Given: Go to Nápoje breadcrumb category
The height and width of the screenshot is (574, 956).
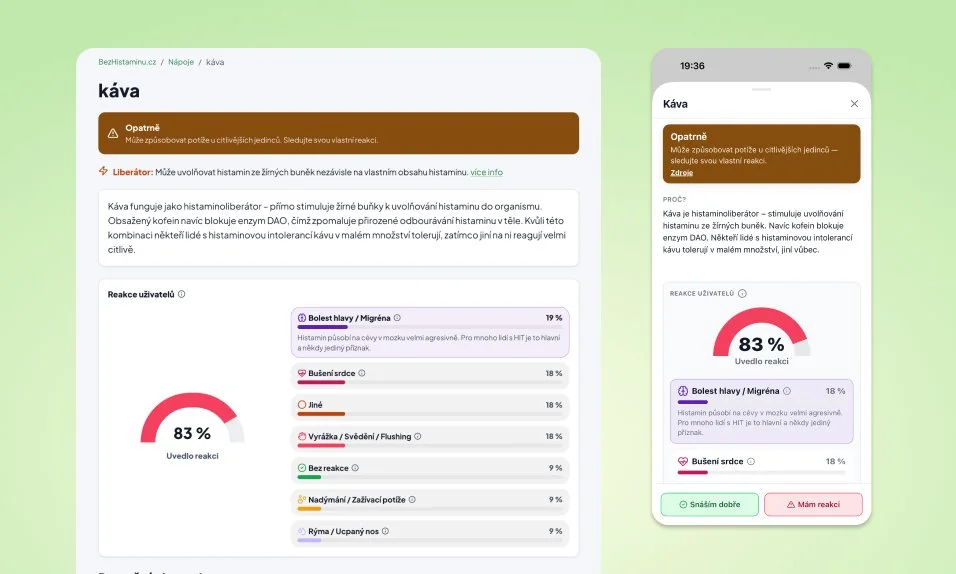Looking at the screenshot, I should [181, 62].
